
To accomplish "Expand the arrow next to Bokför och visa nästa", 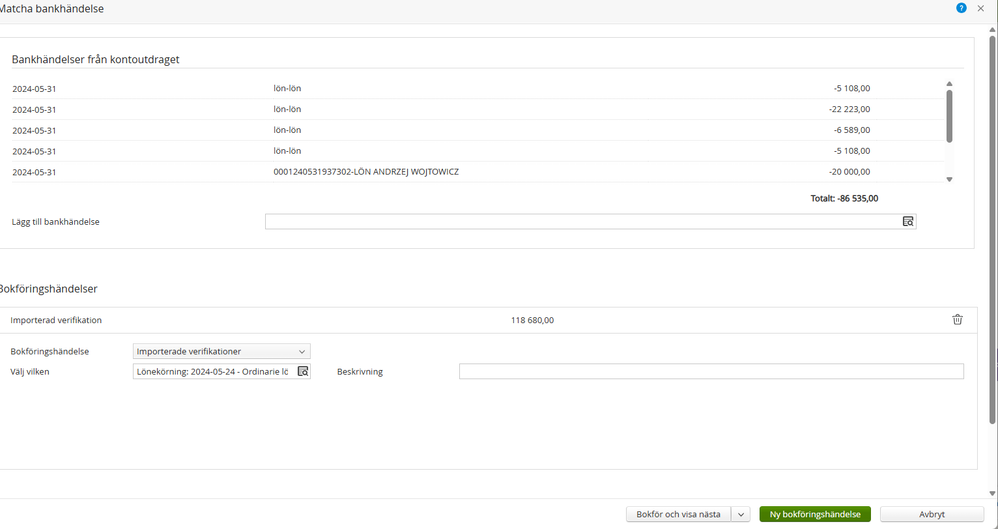I will pos(741,514).
